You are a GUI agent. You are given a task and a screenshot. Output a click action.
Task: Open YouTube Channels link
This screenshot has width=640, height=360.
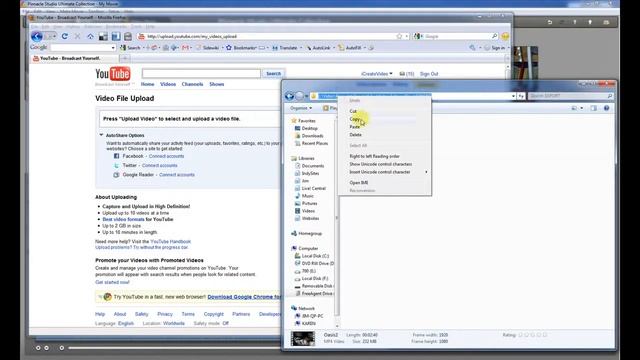[x=192, y=84]
